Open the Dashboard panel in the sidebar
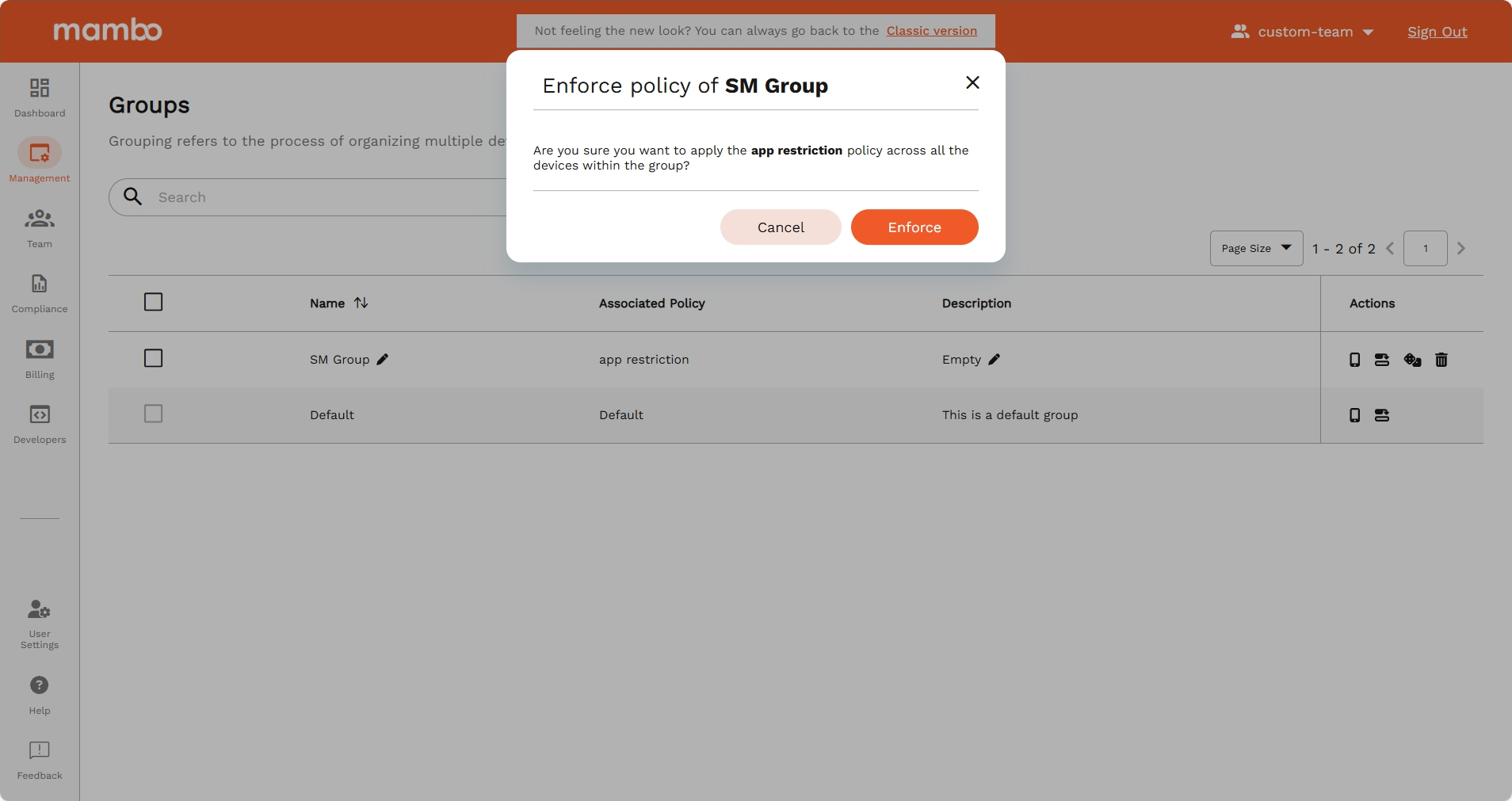 coord(38,95)
